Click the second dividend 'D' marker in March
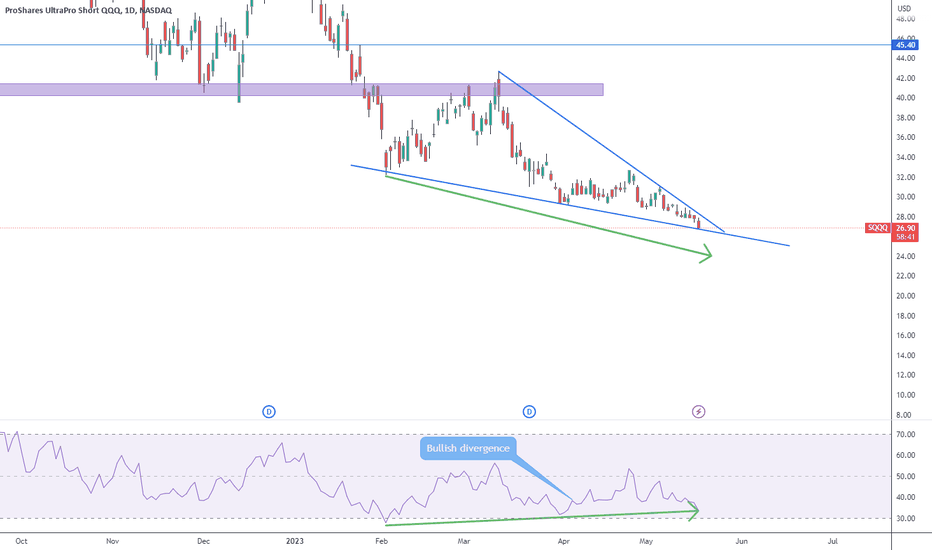 tap(529, 411)
